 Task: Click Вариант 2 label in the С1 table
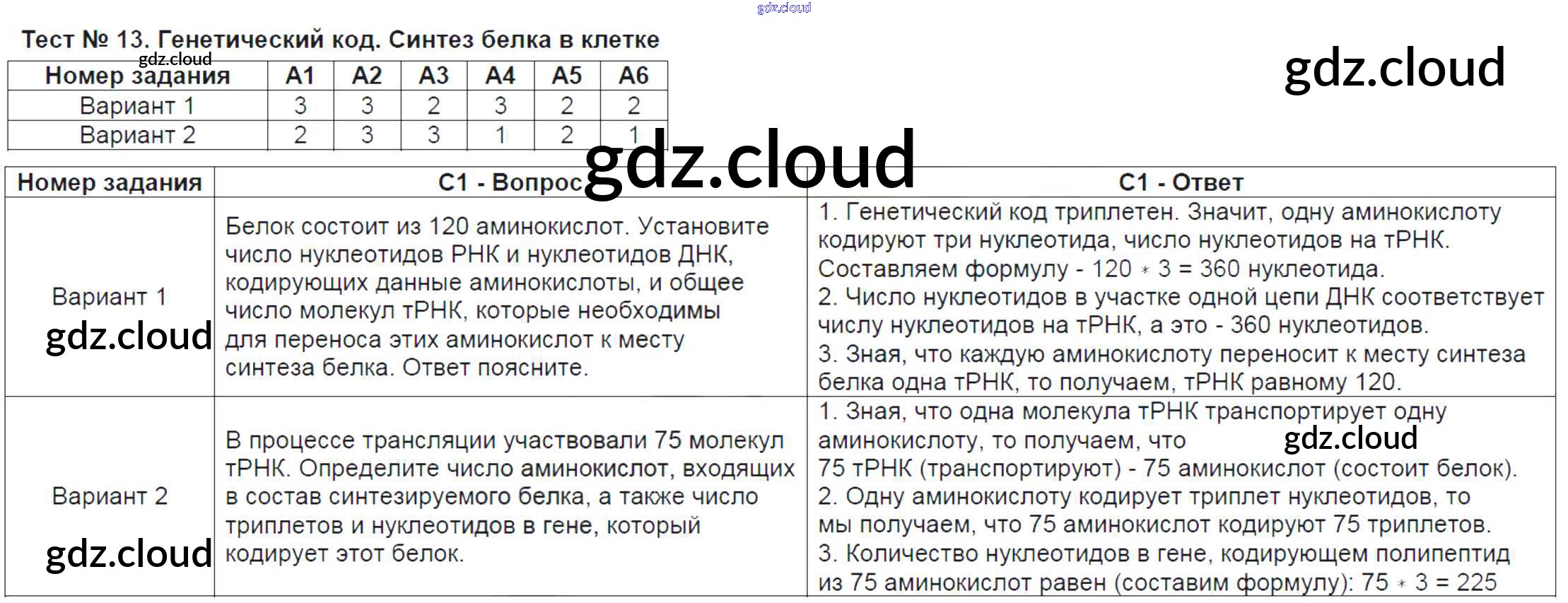[110, 496]
